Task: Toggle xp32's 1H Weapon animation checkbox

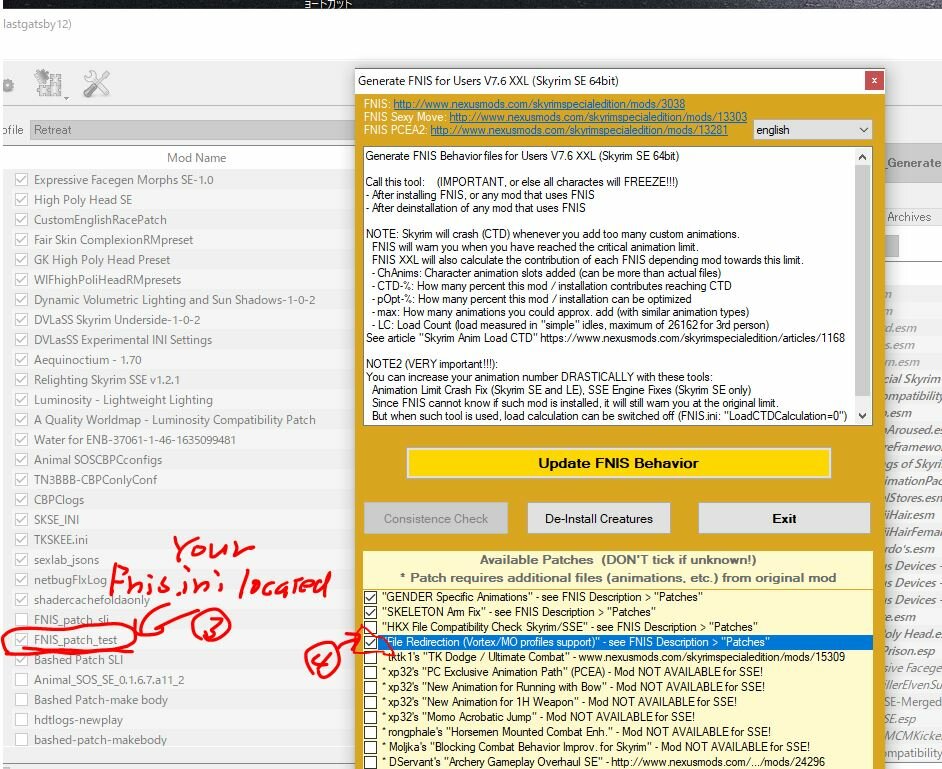Action: [371, 702]
